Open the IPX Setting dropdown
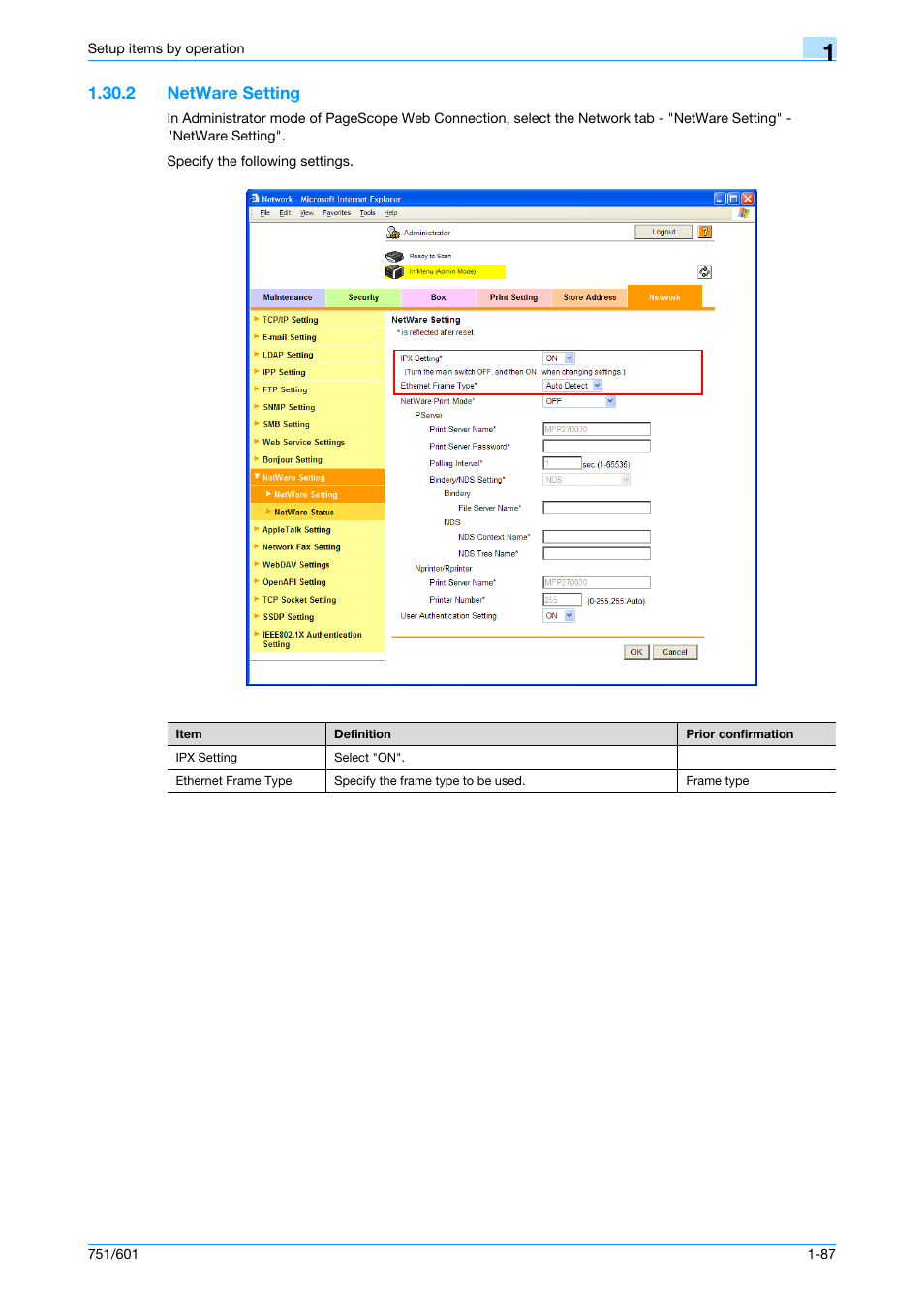The height and width of the screenshot is (1308, 924). click(x=570, y=358)
